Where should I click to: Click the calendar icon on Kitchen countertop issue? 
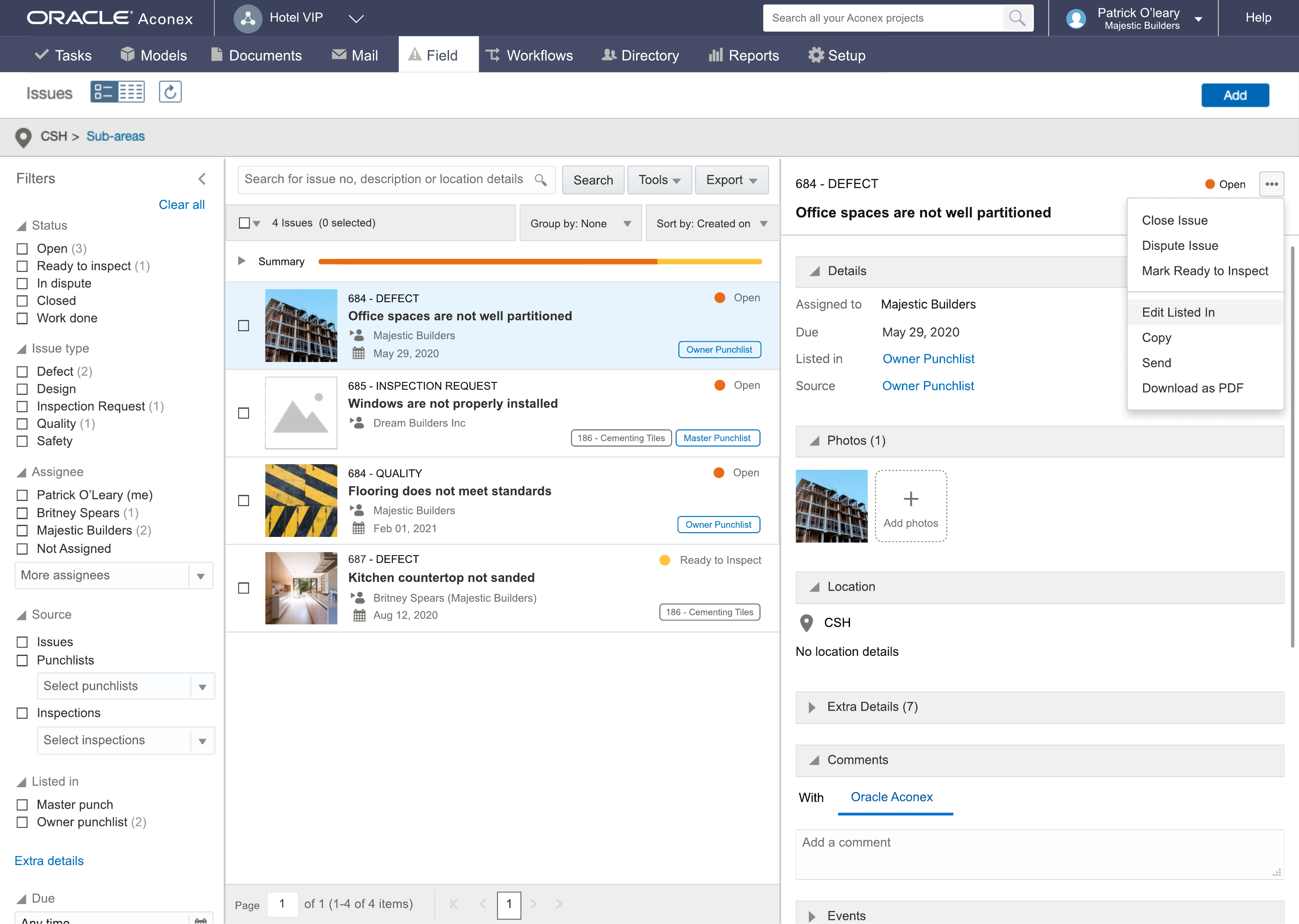click(x=359, y=615)
